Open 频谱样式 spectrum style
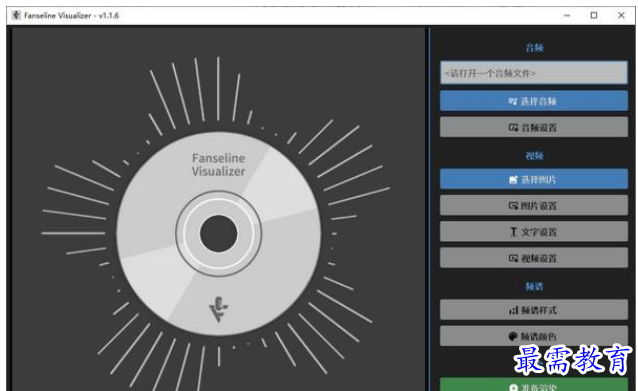Screen dimensions: 638x391 point(533,310)
